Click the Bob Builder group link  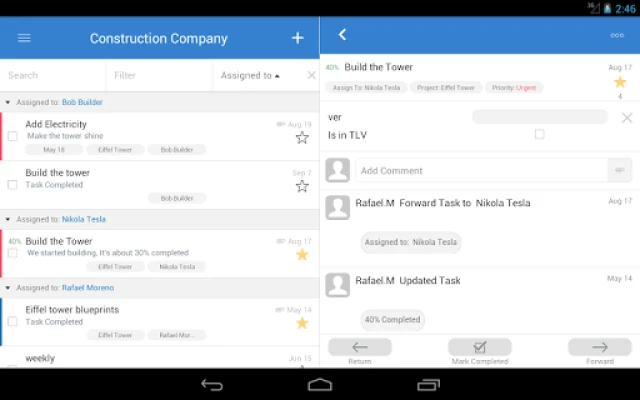(x=82, y=102)
